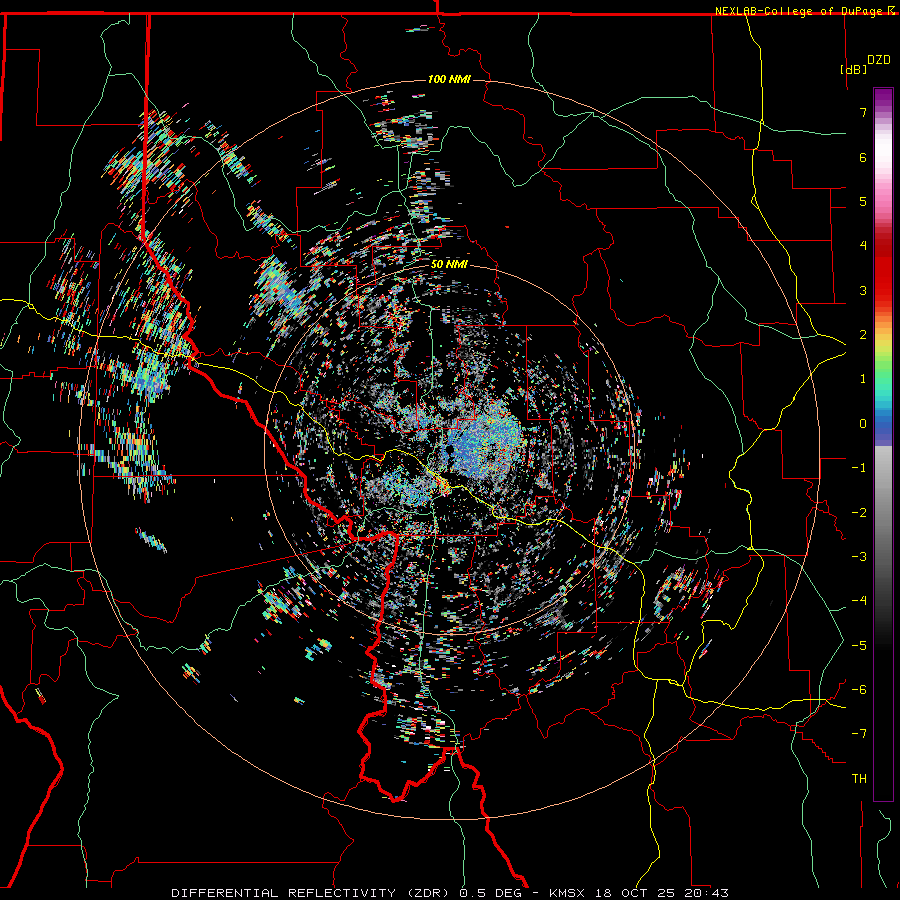Select the -6 value on the scale
This screenshot has height=900, width=900.
point(859,690)
